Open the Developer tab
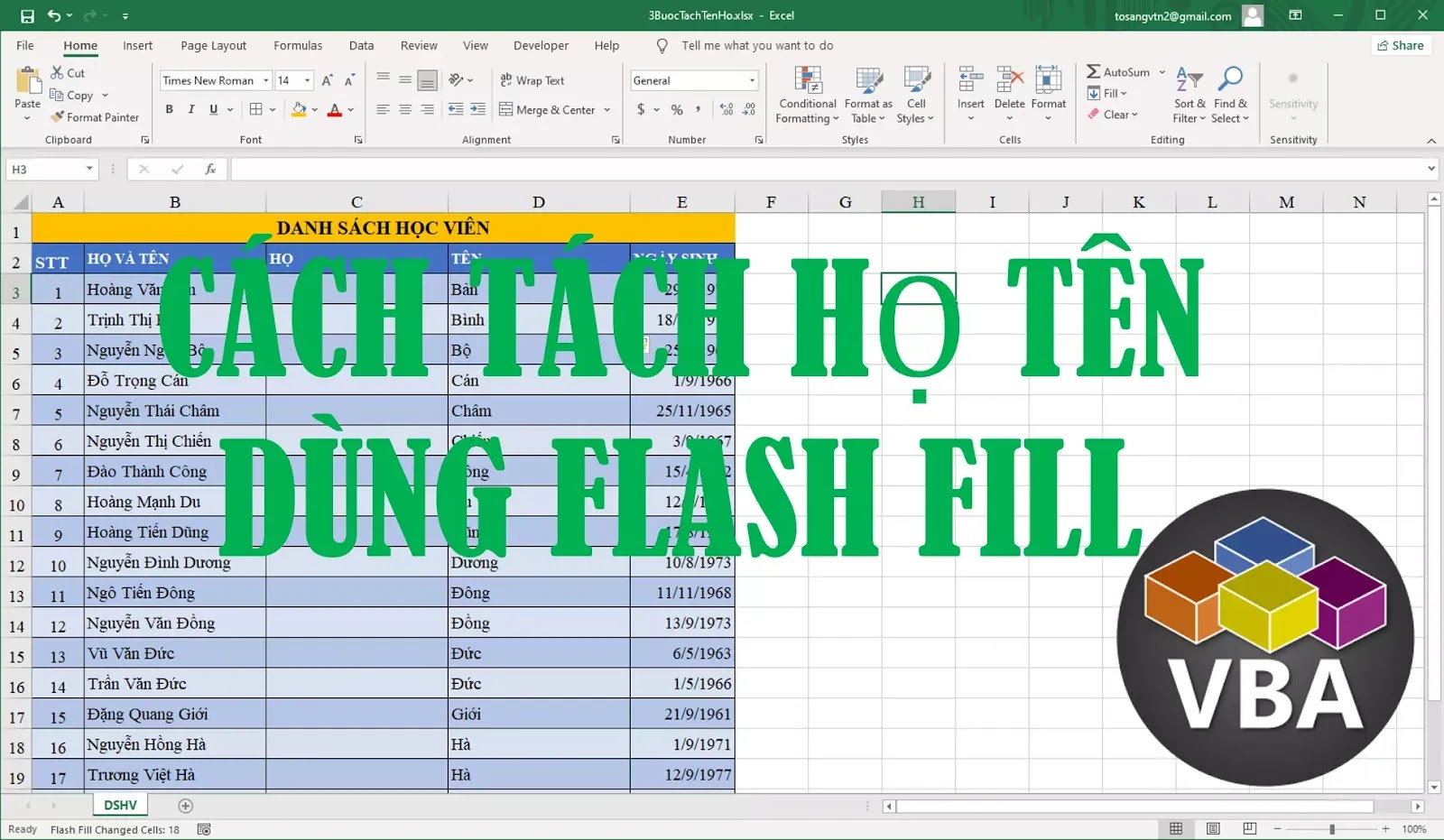 (541, 45)
